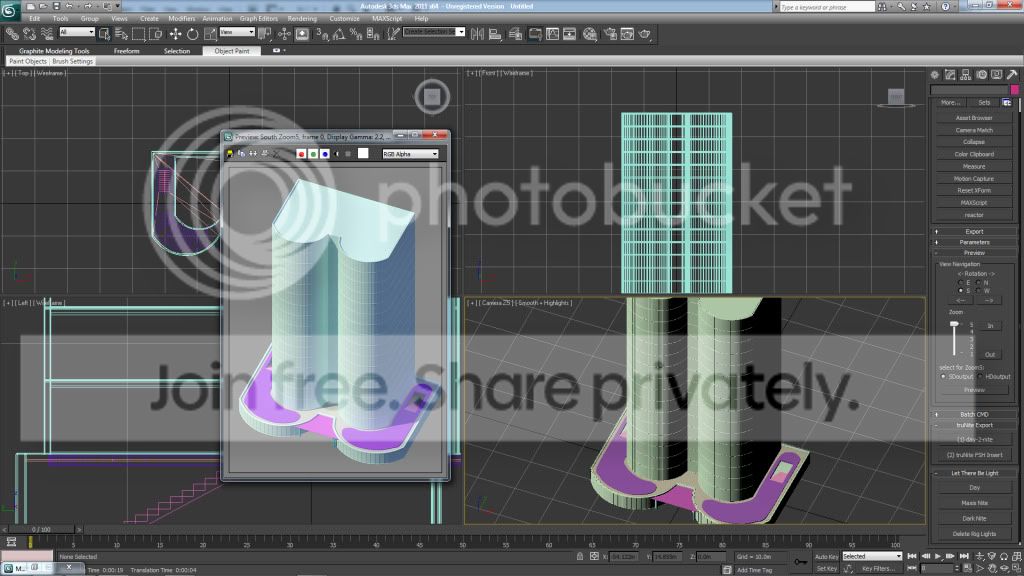Image resolution: width=1024 pixels, height=576 pixels.
Task: Open the 3ds Max application menu logo
Action: click(x=9, y=9)
